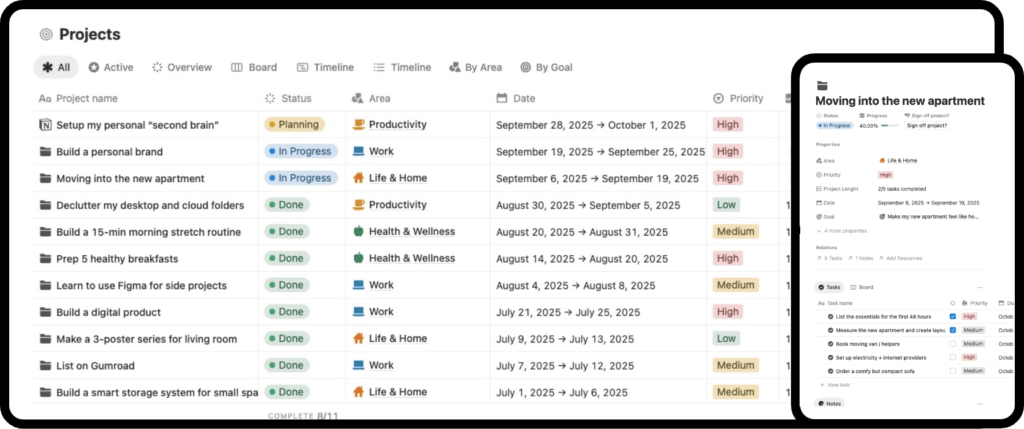The height and width of the screenshot is (429, 1024).
Task: Click check-circle icon of Order a comfy sofa task
Action: [x=831, y=371]
